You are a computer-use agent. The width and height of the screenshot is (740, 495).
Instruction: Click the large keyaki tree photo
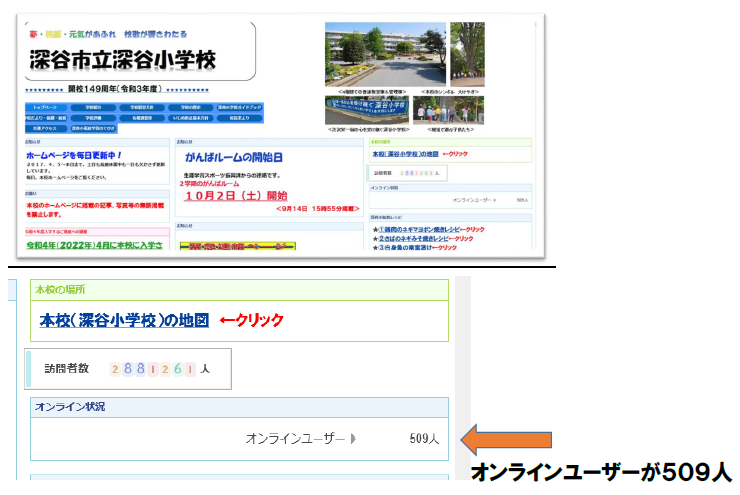click(x=467, y=54)
